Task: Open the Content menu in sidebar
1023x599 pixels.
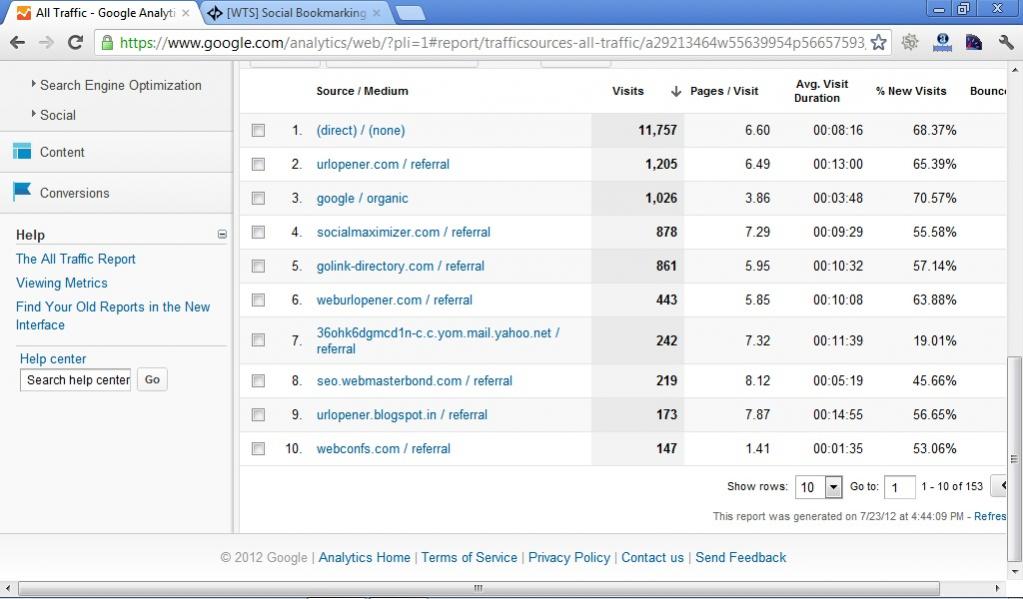Action: (x=62, y=152)
